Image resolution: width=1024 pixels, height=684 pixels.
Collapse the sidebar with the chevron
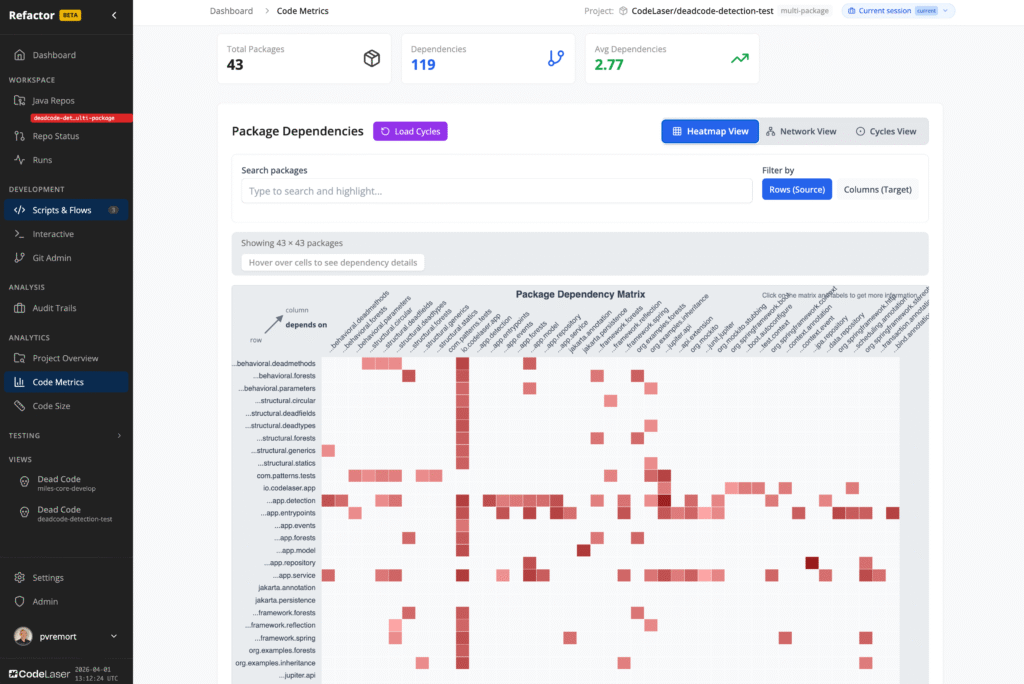click(114, 15)
